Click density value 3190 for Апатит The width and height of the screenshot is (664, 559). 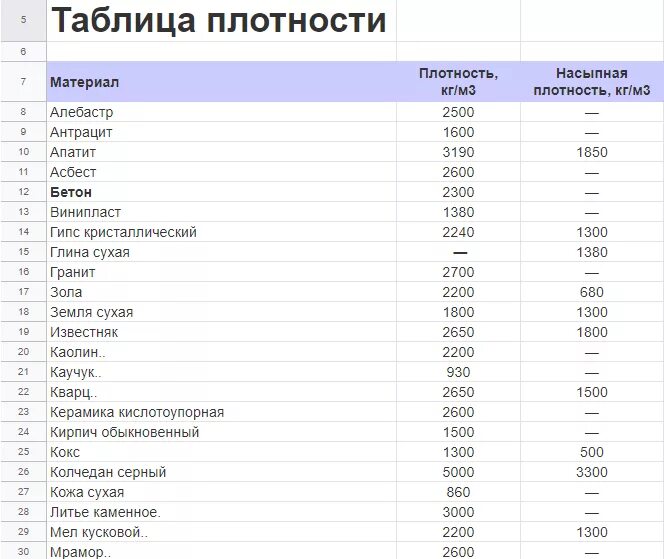tap(458, 152)
